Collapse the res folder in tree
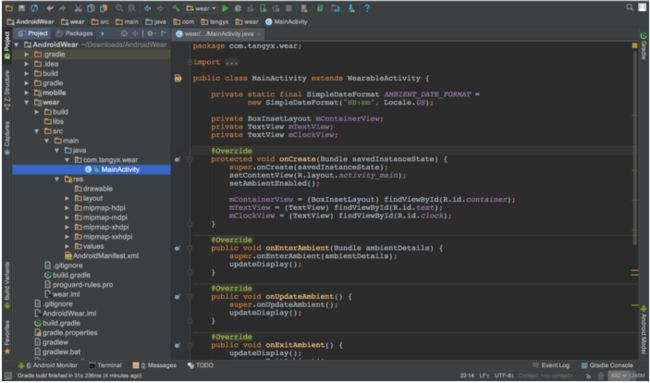 coord(57,179)
